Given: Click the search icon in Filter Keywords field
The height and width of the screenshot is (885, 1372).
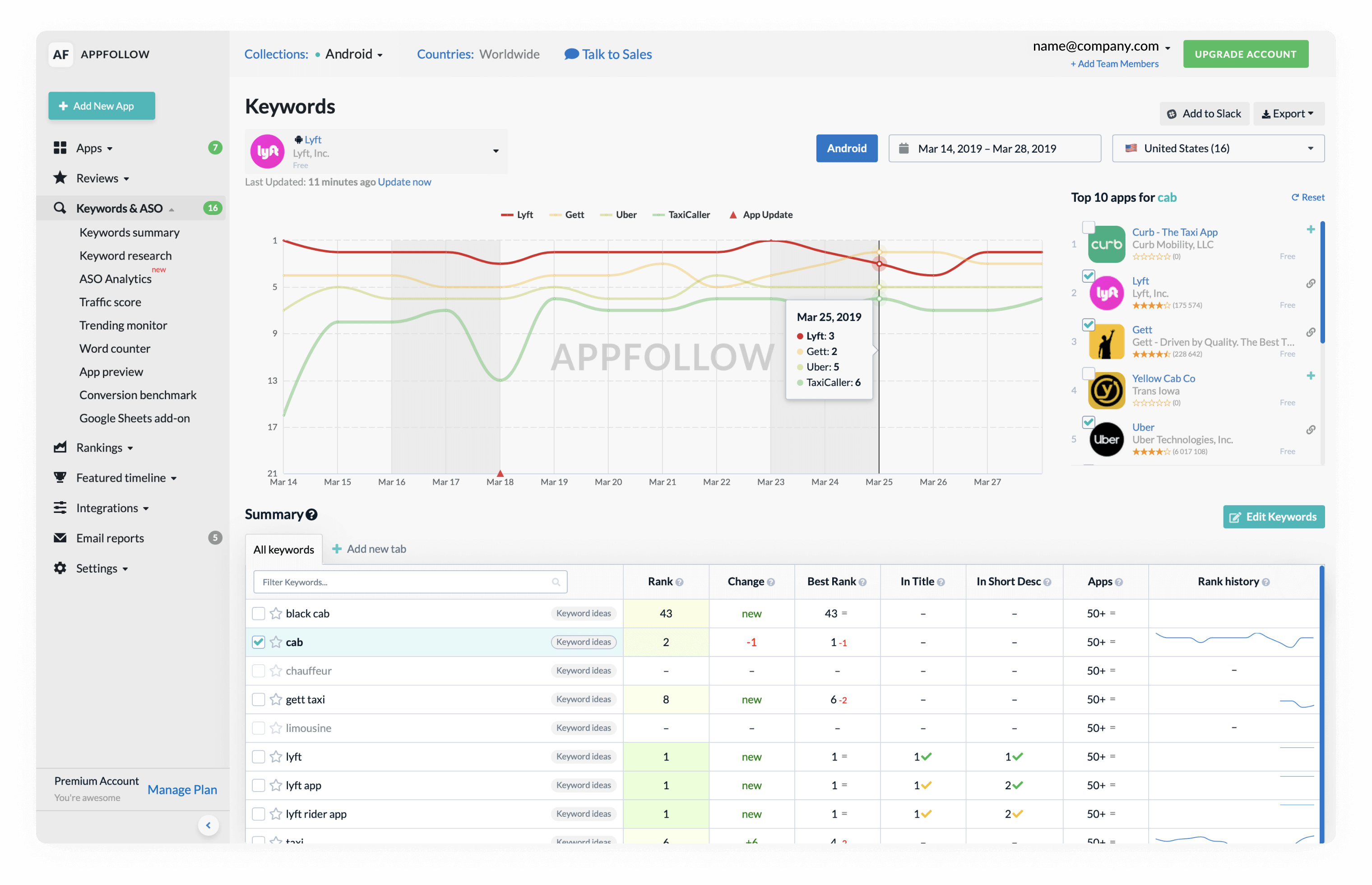Looking at the screenshot, I should pos(556,582).
